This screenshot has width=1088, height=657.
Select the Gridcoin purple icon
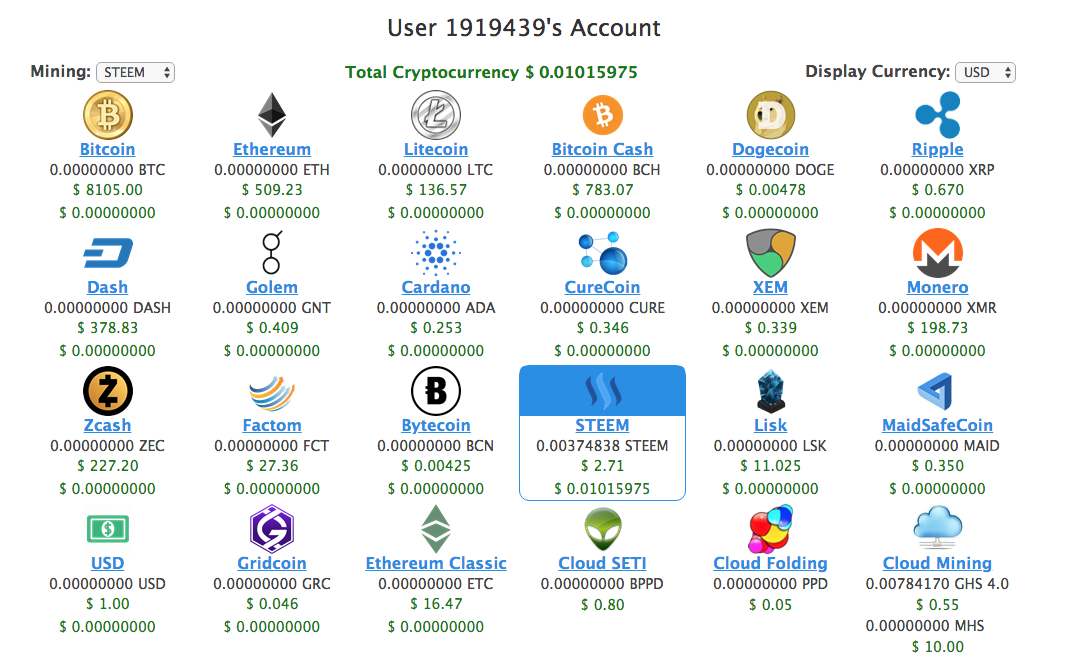271,529
